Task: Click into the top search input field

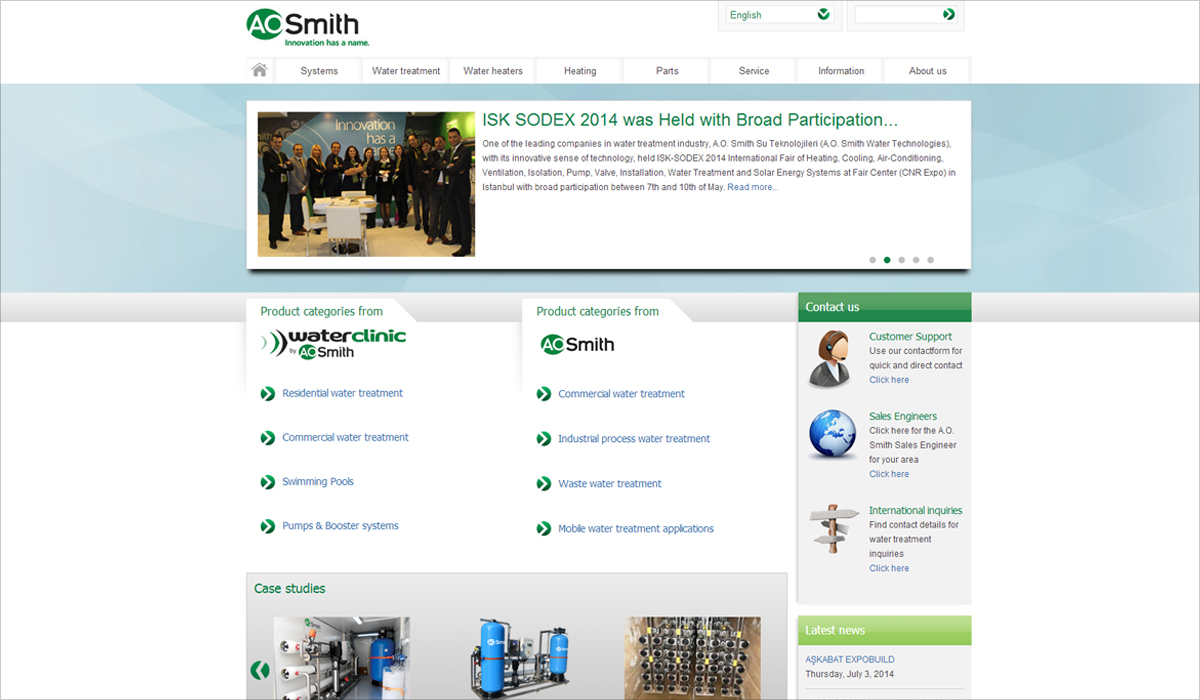Action: click(897, 15)
